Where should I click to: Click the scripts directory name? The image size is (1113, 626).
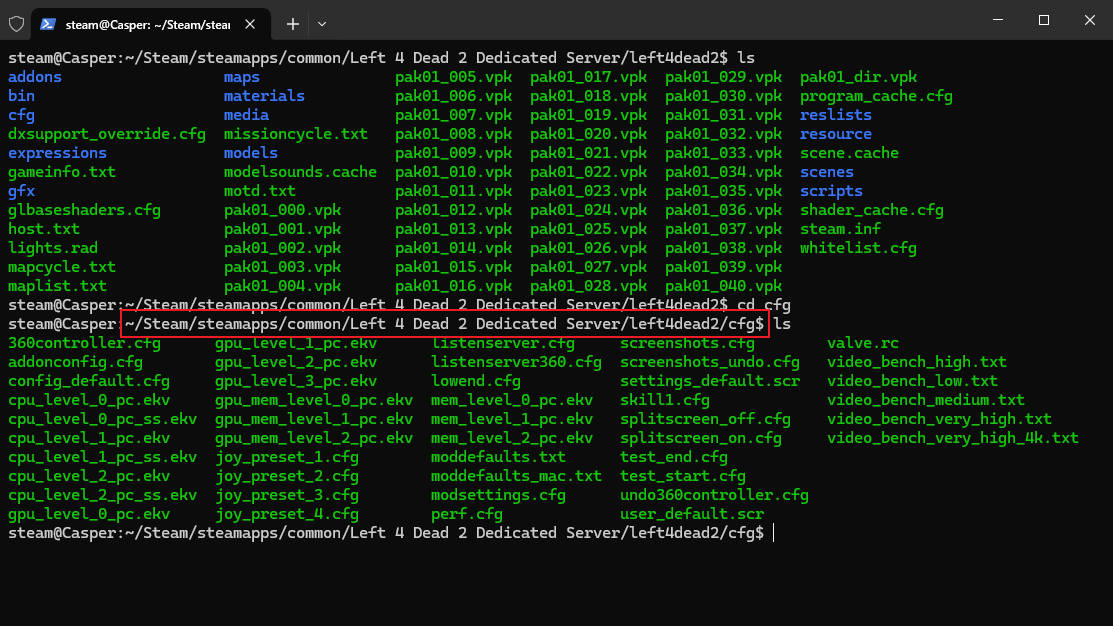[x=831, y=191]
